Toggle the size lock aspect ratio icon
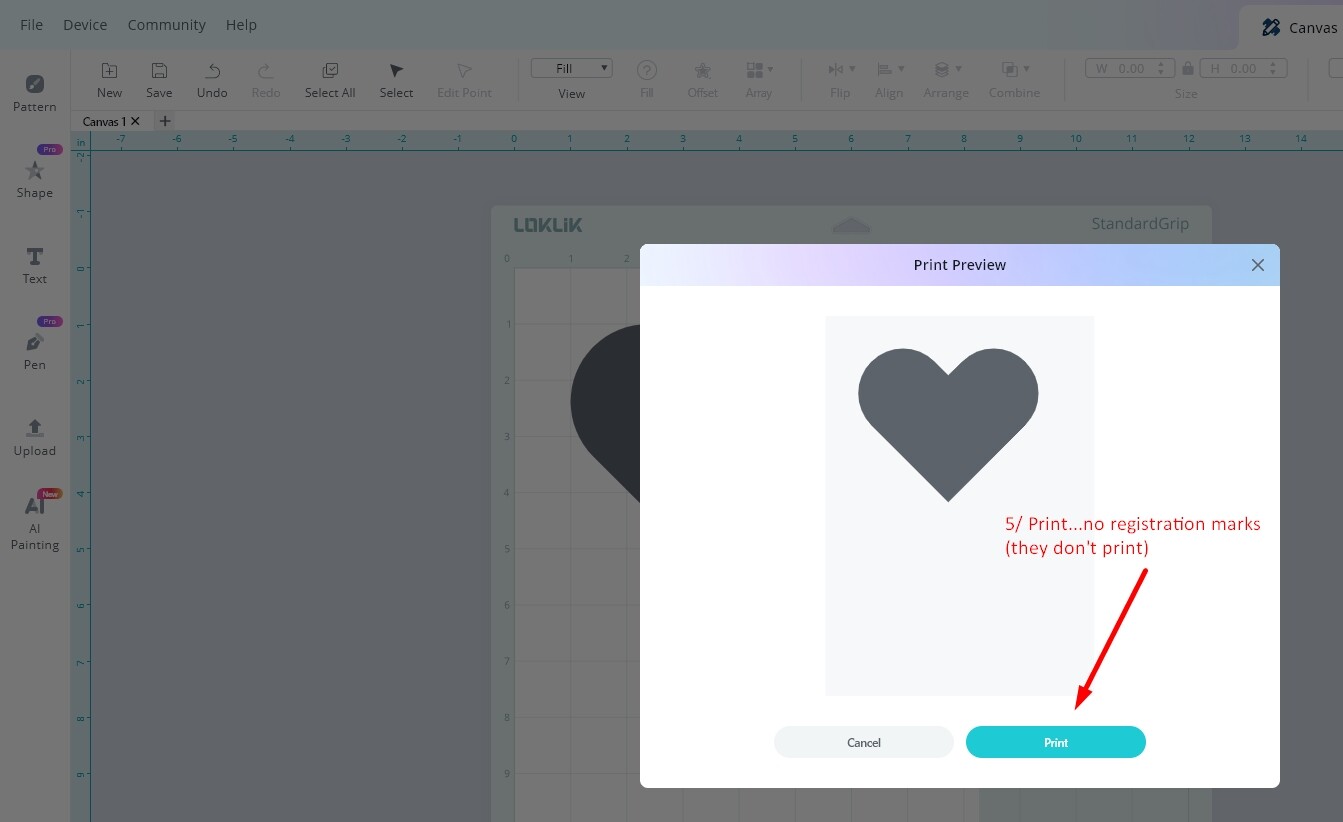 (1187, 69)
